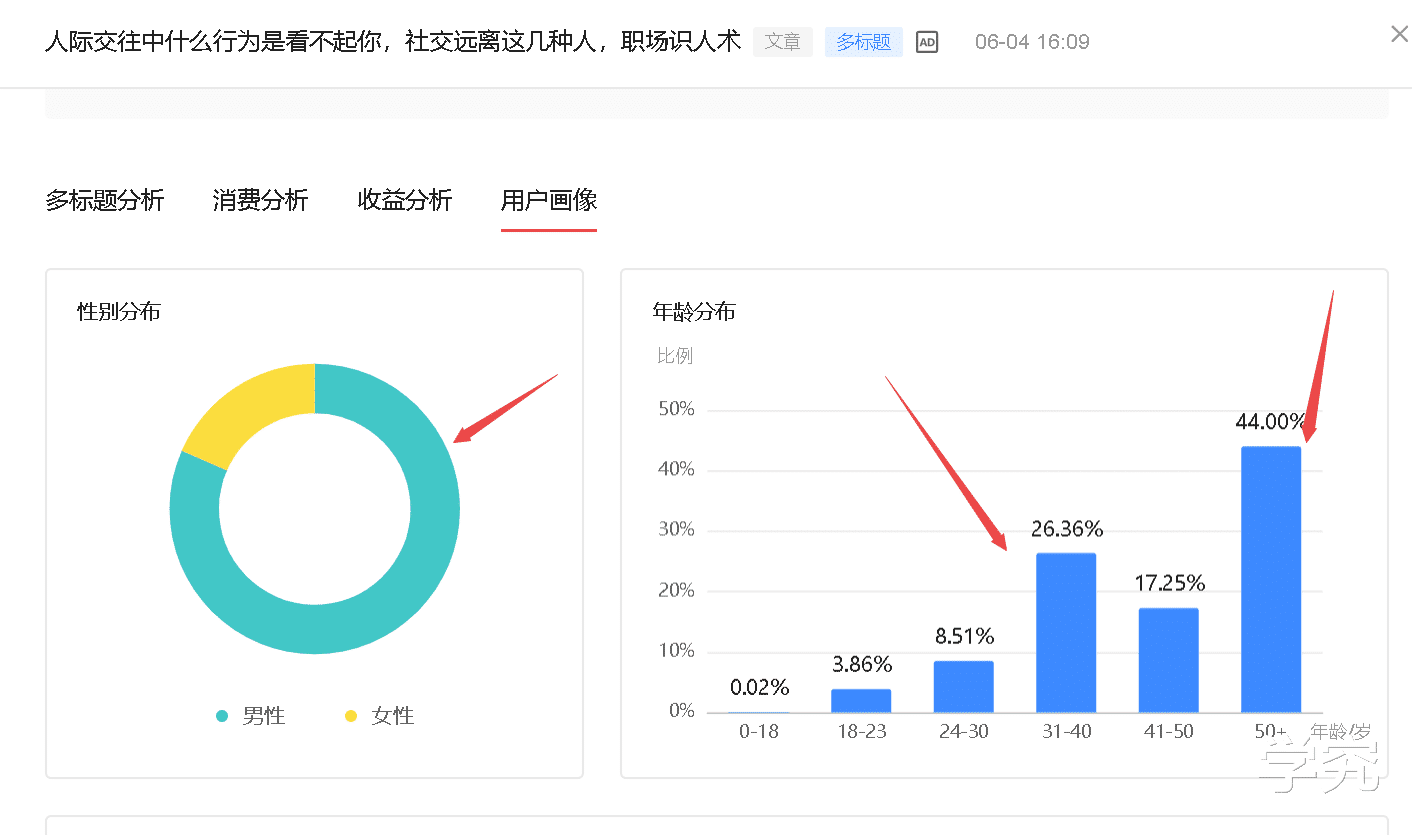
Task: Toggle 男性 series visibility in gender chart
Action: (250, 716)
